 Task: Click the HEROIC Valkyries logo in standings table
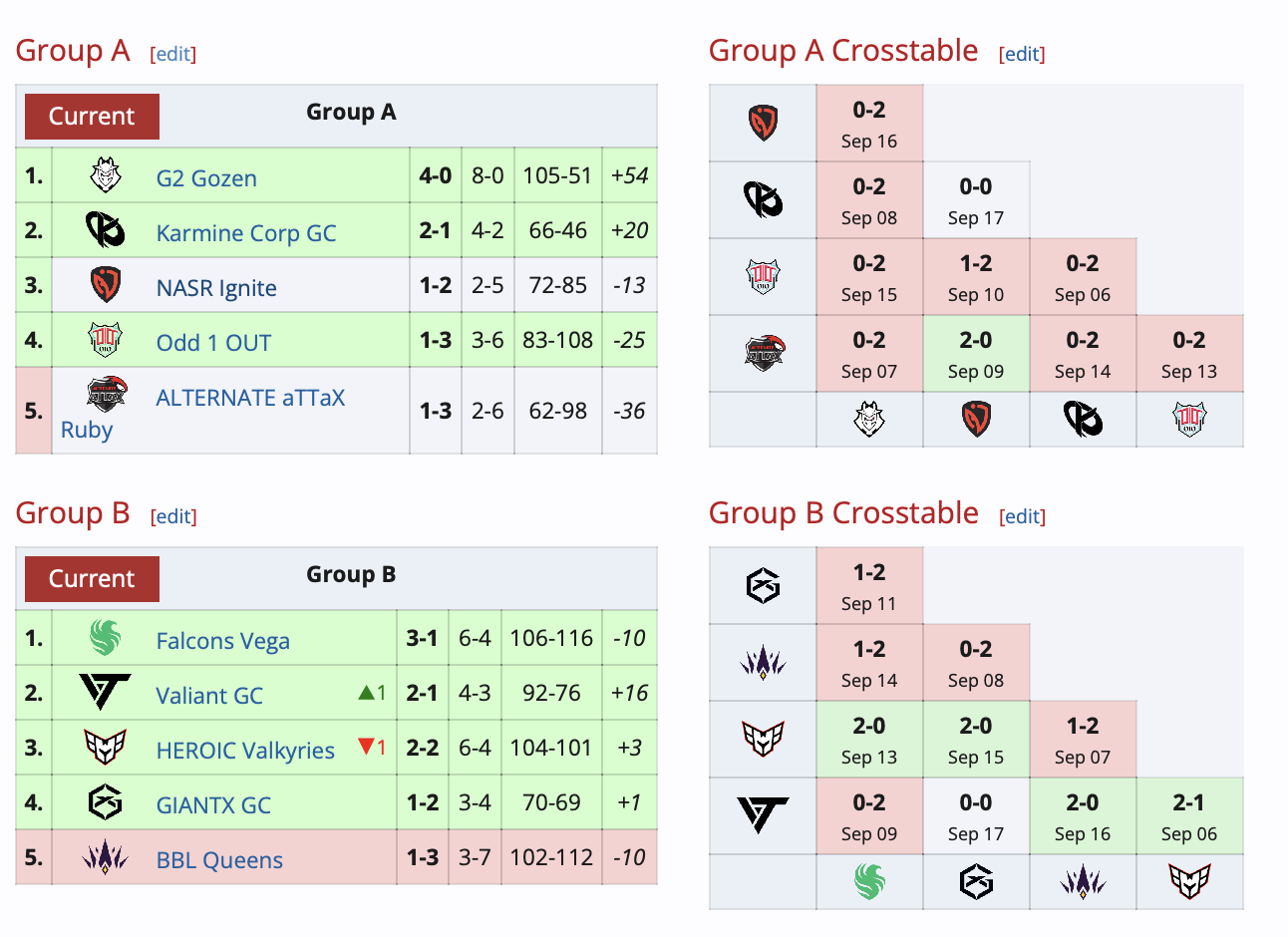click(x=105, y=747)
